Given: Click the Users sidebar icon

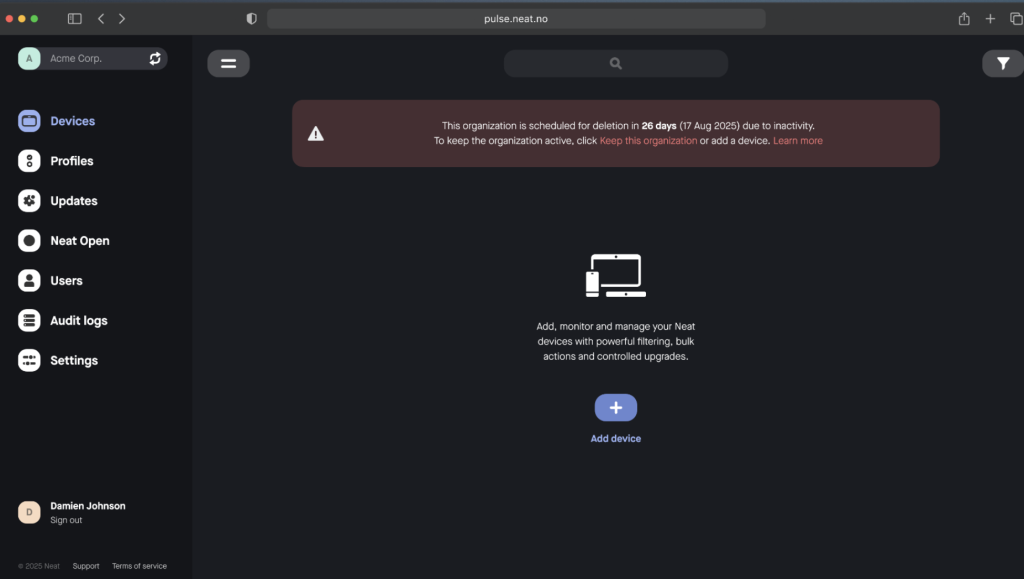Looking at the screenshot, I should [29, 281].
